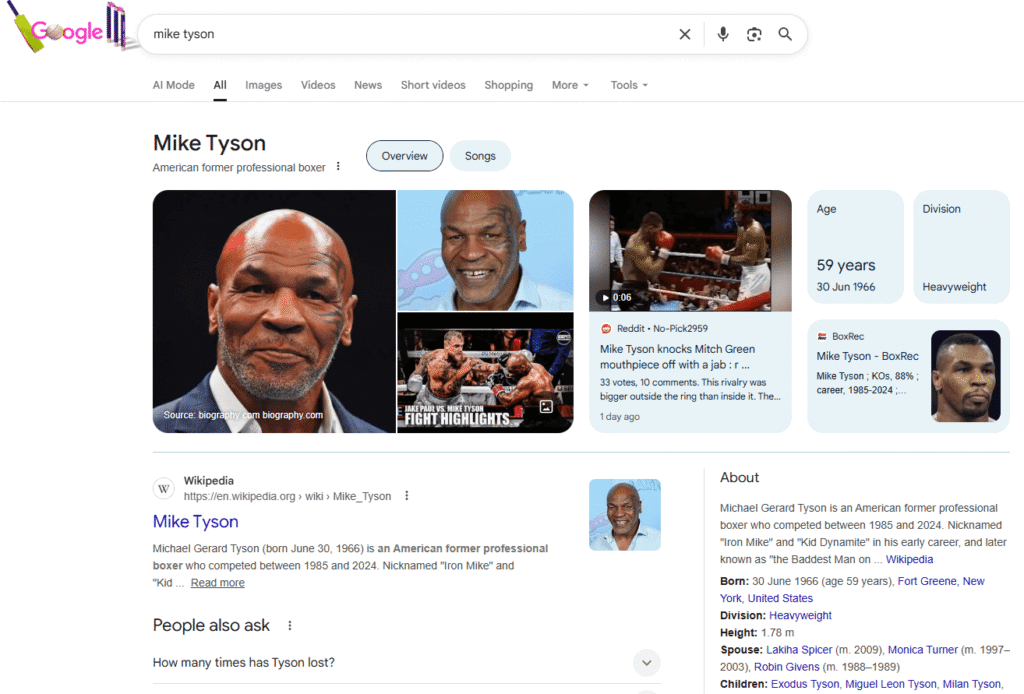Screen dimensions: 1024x694
Task: Expand 'How many times has Tyson lost?'
Action: (646, 663)
